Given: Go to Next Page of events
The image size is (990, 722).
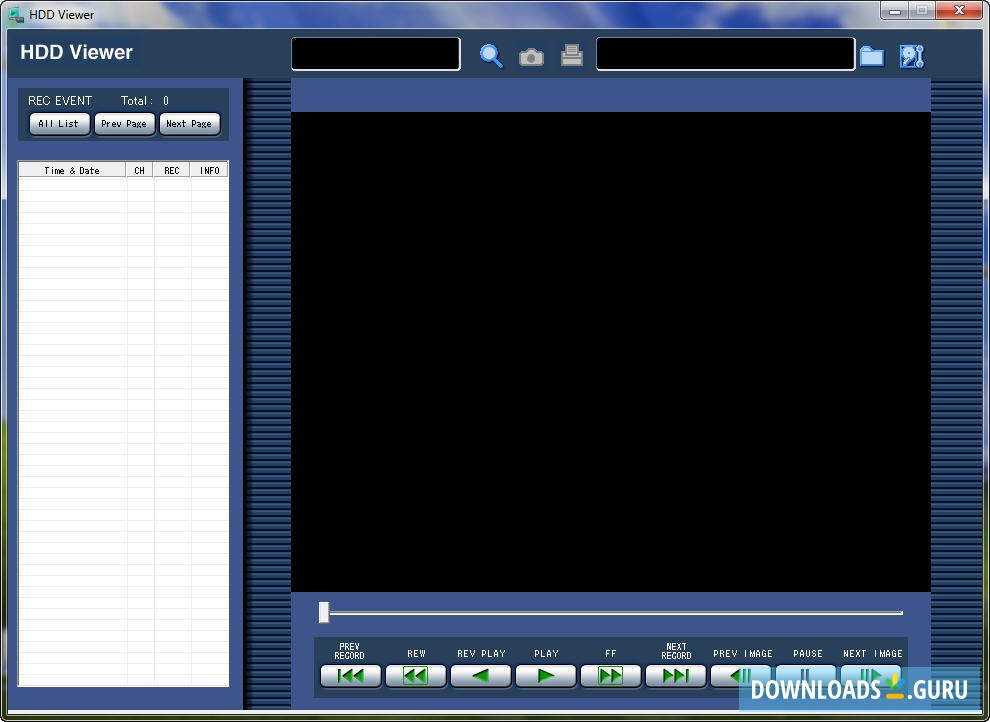Looking at the screenshot, I should click(189, 124).
